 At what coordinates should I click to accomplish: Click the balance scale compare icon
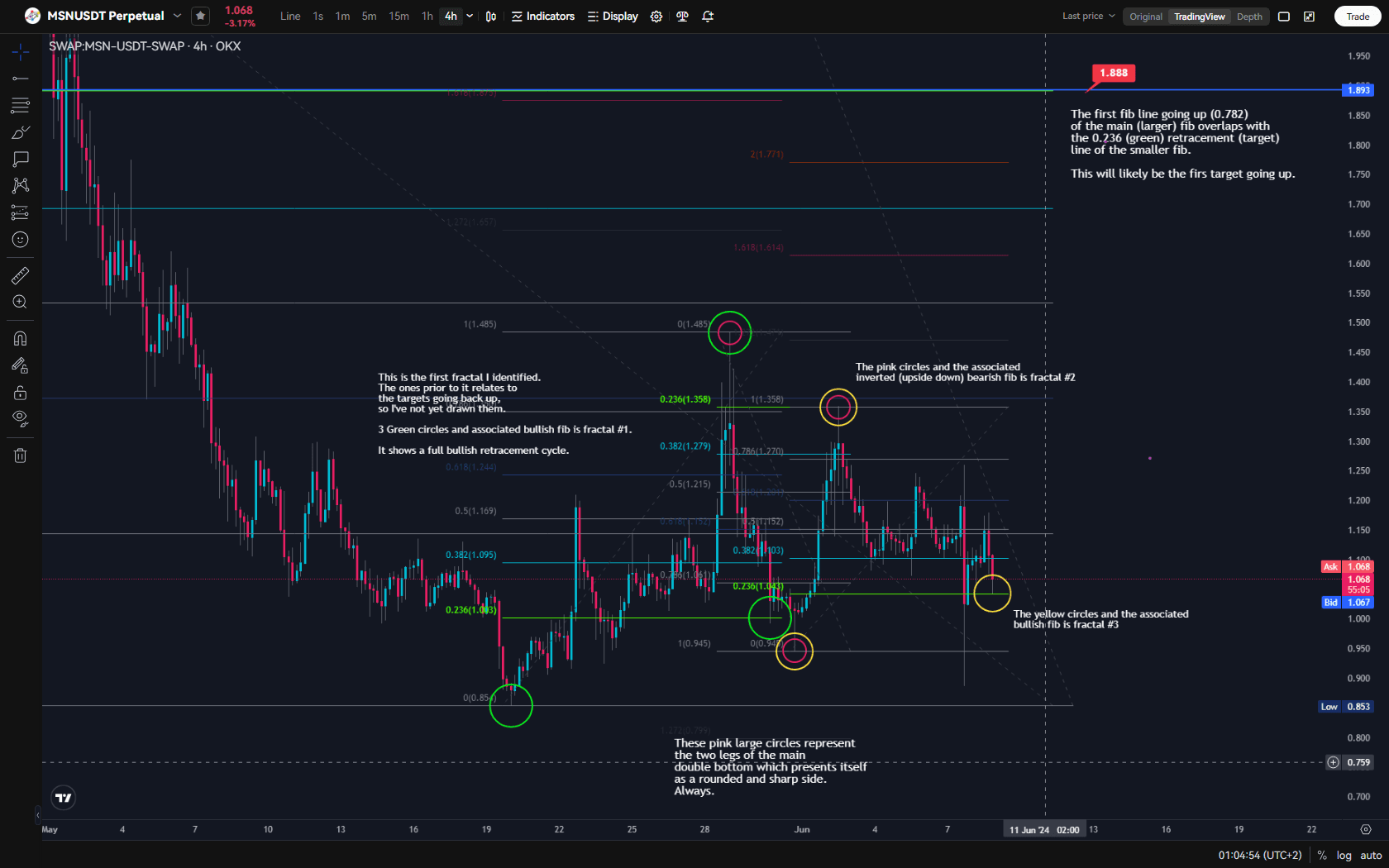[682, 16]
